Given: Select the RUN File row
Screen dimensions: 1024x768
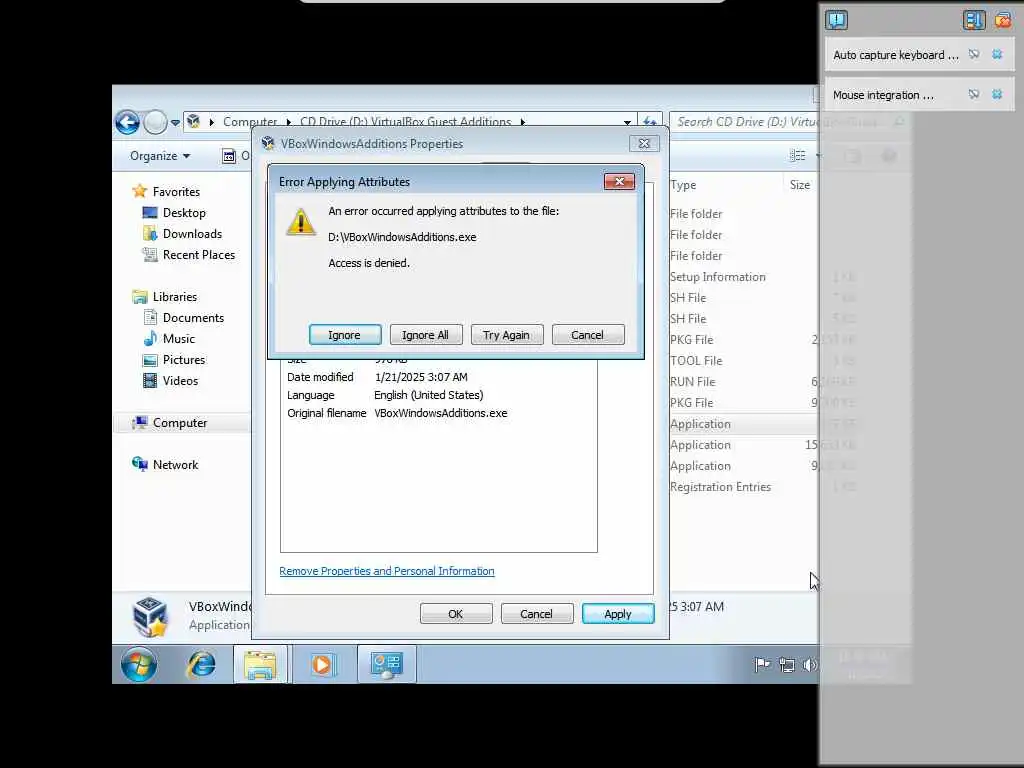Looking at the screenshot, I should tap(692, 381).
